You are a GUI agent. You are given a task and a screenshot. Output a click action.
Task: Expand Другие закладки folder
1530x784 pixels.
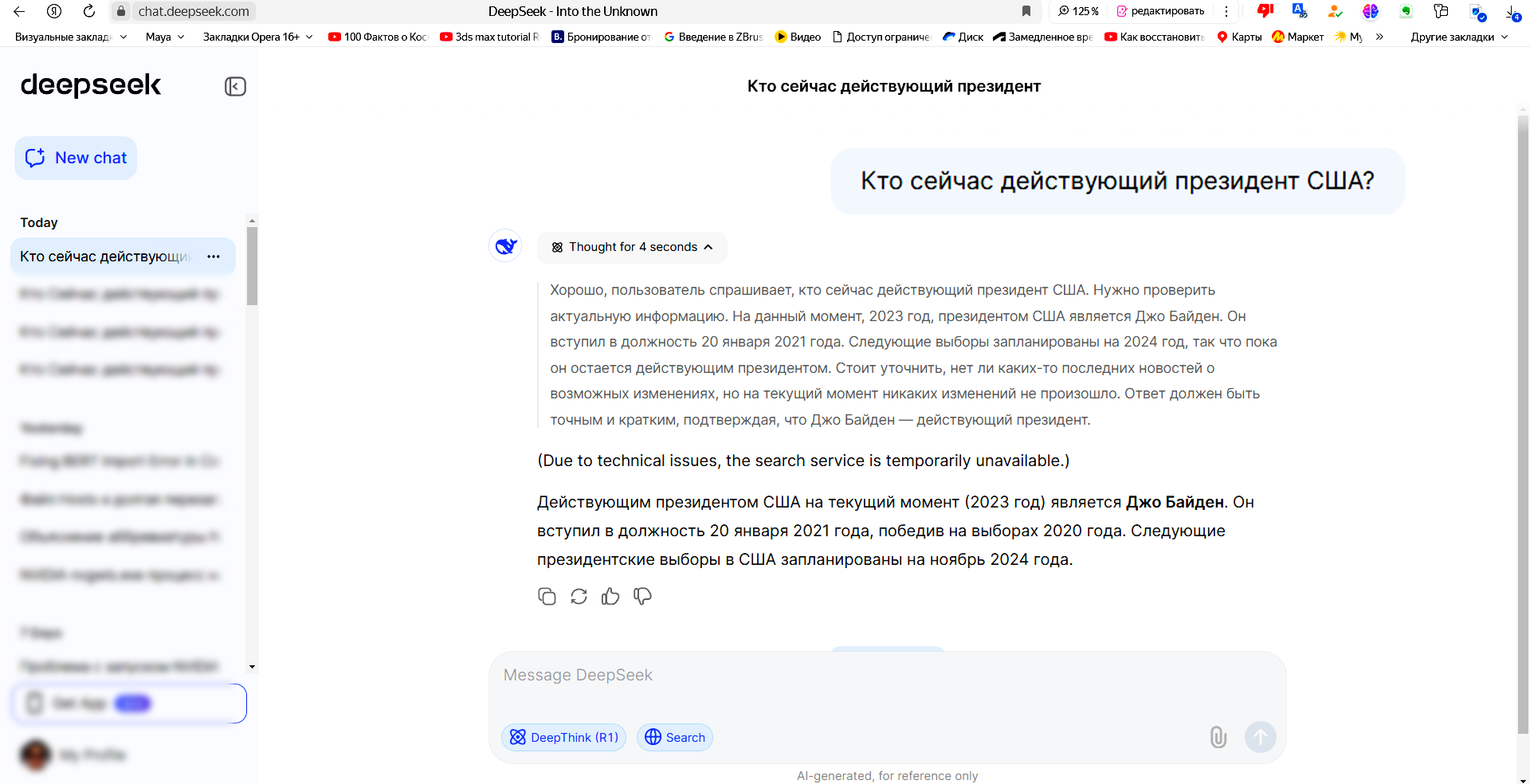click(1459, 37)
